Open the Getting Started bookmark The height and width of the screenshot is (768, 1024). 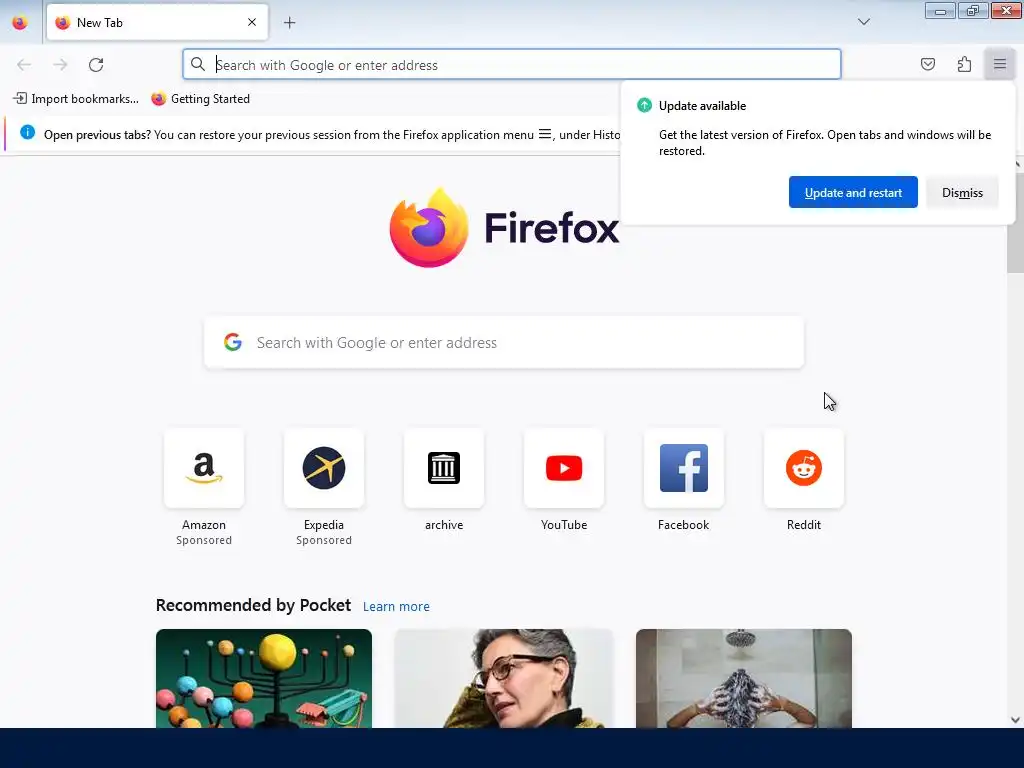click(x=200, y=99)
